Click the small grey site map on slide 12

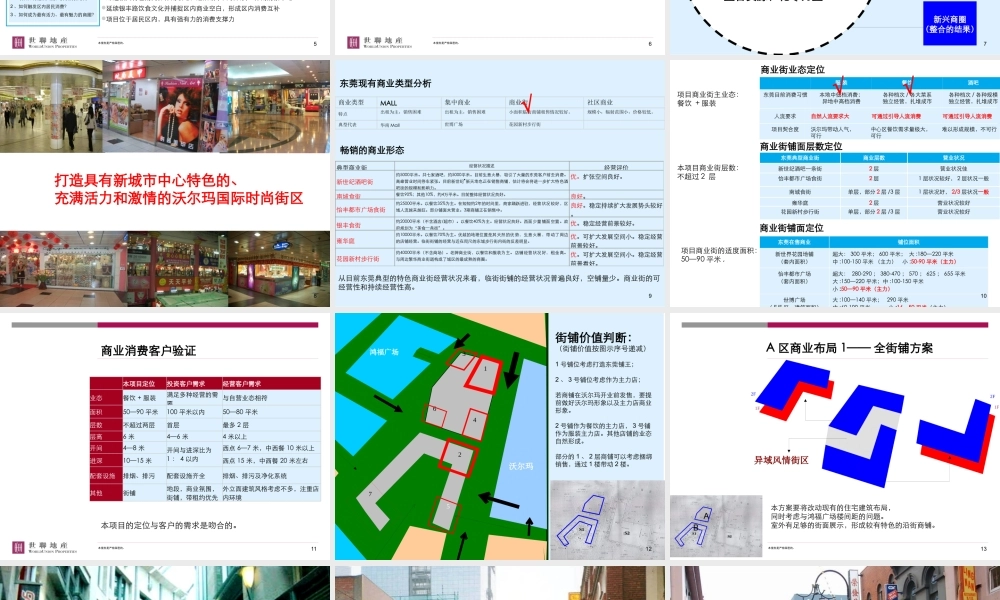click(x=607, y=520)
